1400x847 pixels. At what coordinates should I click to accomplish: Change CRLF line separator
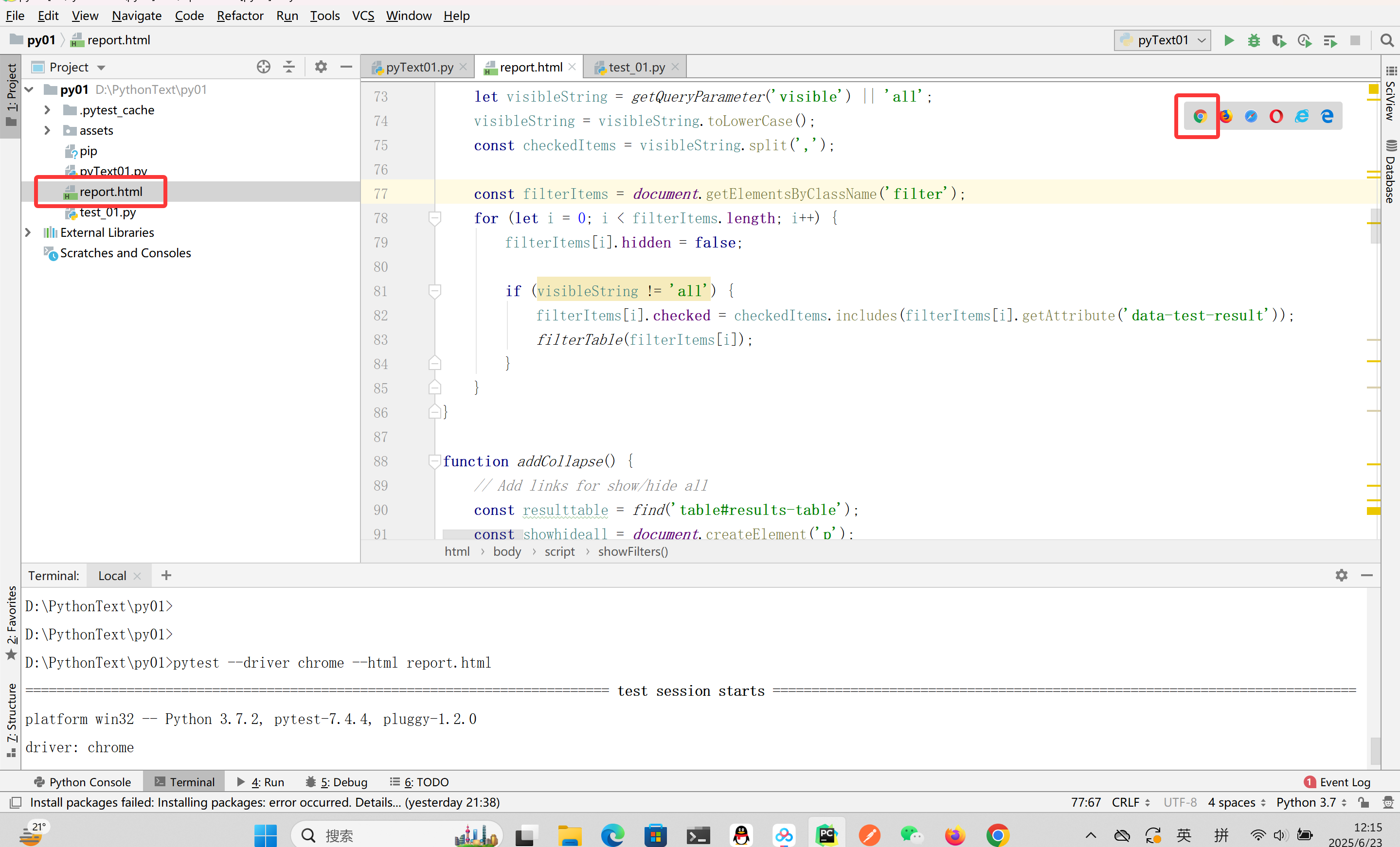pos(1131,802)
